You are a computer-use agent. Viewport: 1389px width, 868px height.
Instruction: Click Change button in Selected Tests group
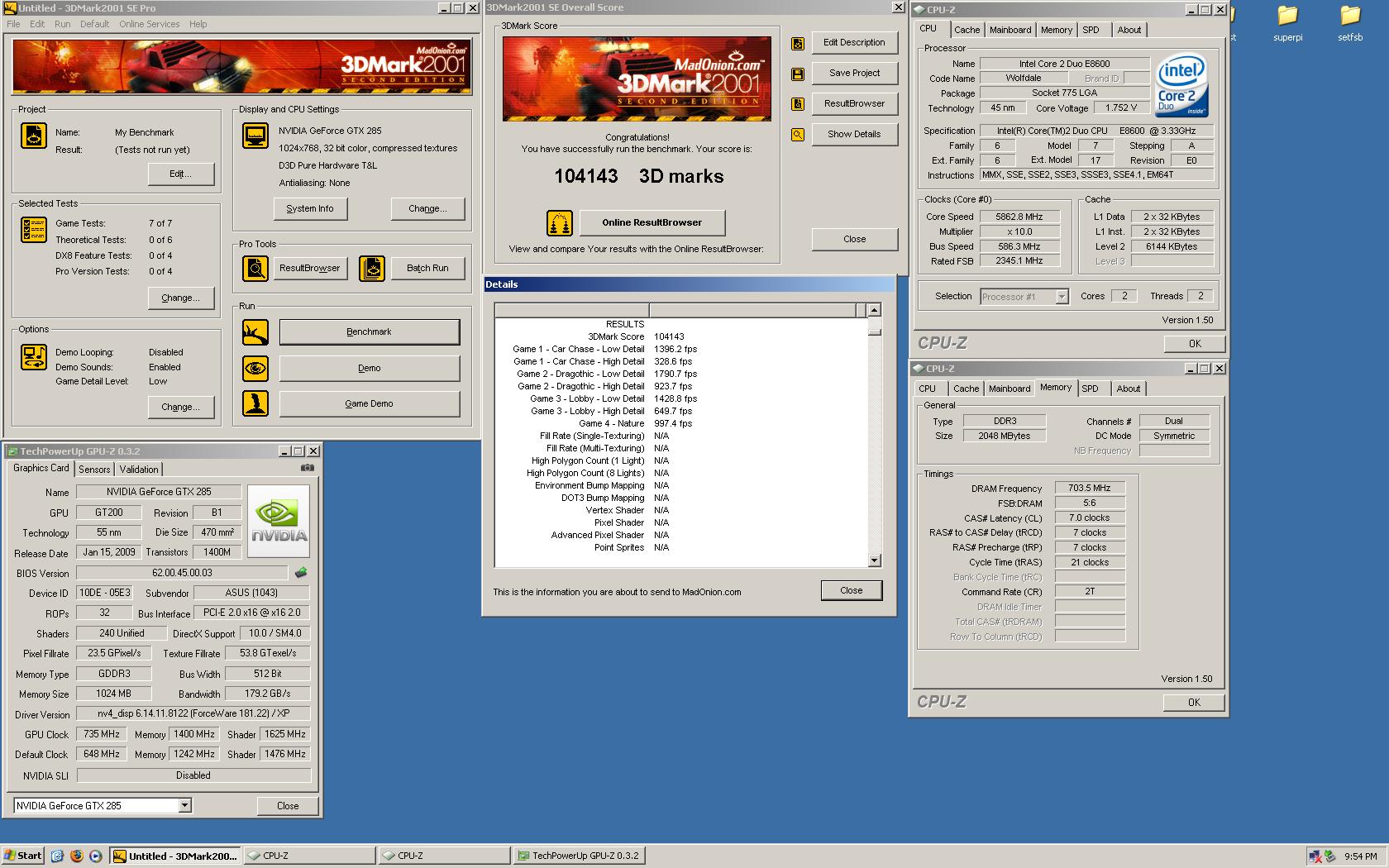point(181,298)
